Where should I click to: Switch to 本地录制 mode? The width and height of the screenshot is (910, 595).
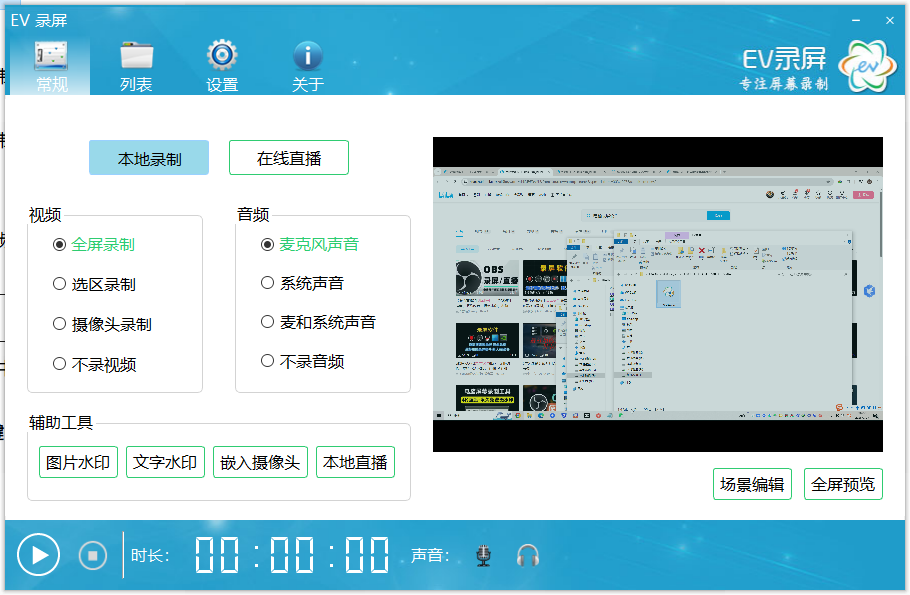coord(149,158)
